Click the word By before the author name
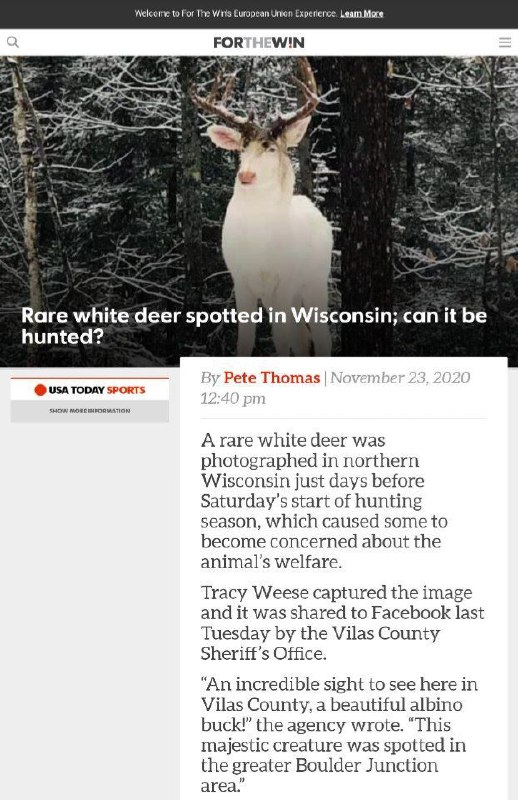 pyautogui.click(x=210, y=378)
